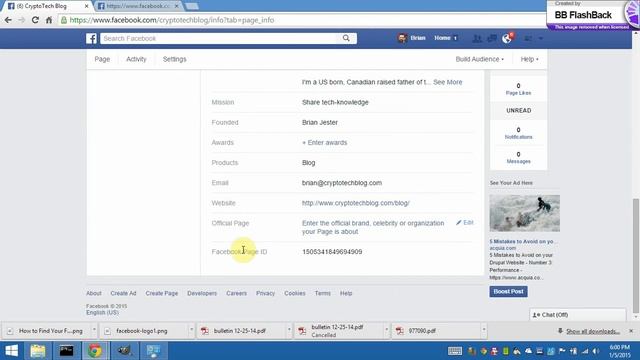Open Windows Start button

tap(11, 351)
